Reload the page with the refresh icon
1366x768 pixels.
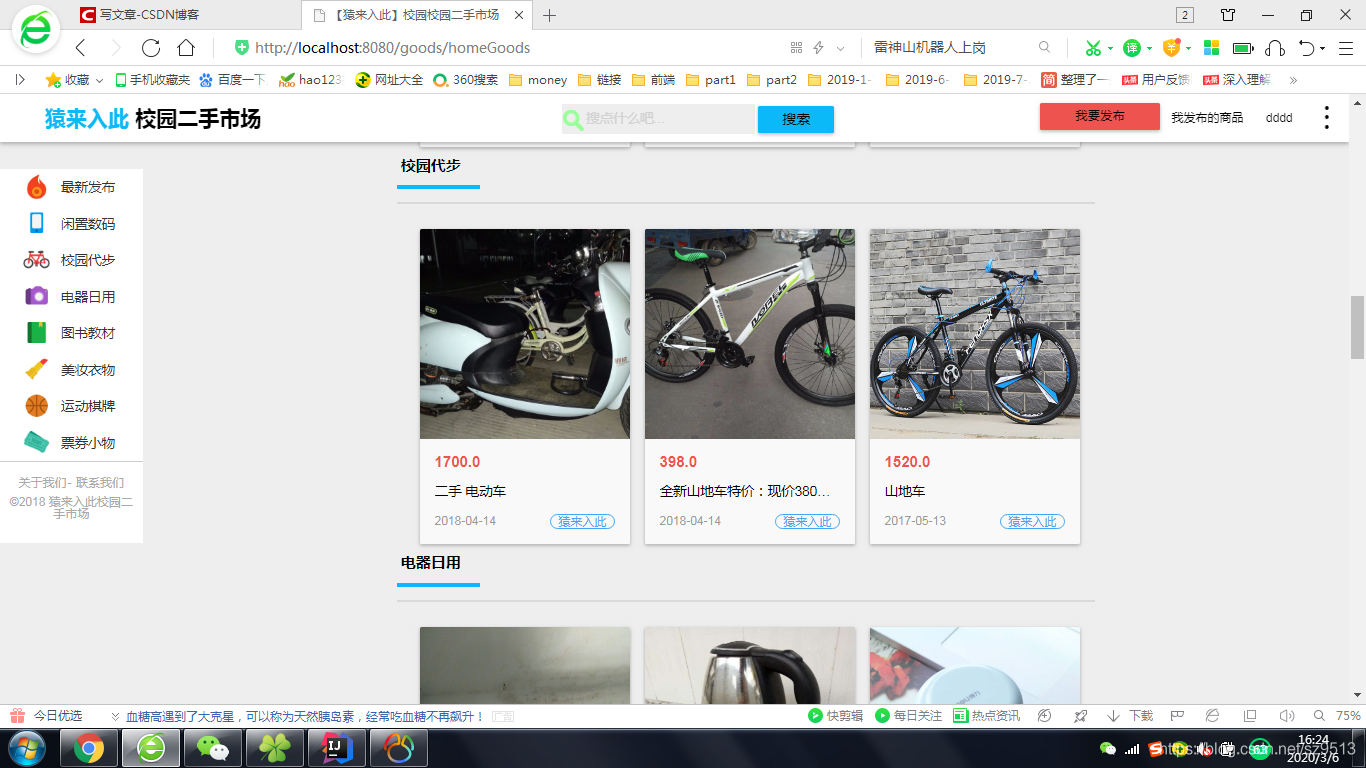pos(151,48)
